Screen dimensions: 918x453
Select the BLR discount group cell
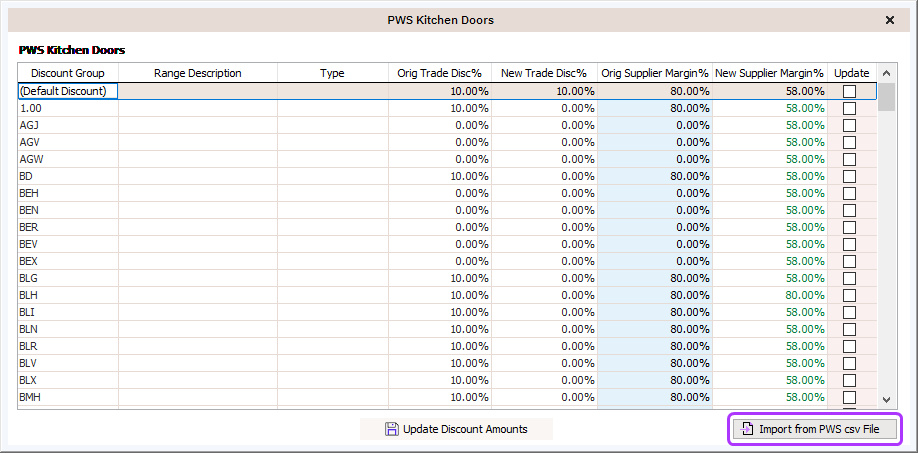tap(68, 346)
